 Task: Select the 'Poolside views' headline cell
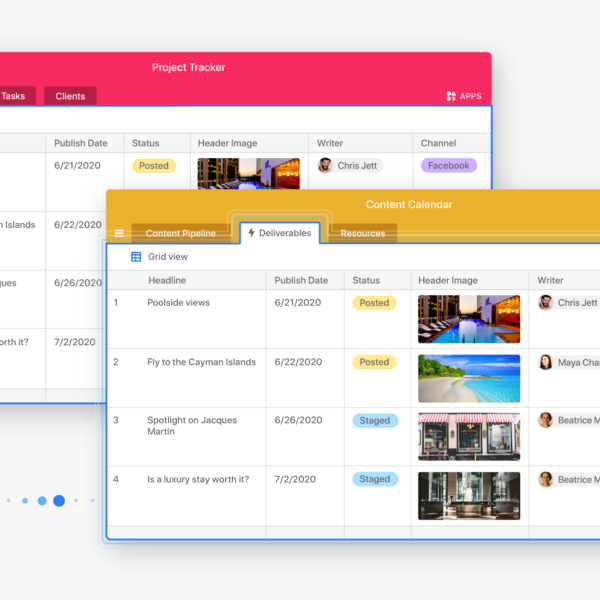(178, 303)
